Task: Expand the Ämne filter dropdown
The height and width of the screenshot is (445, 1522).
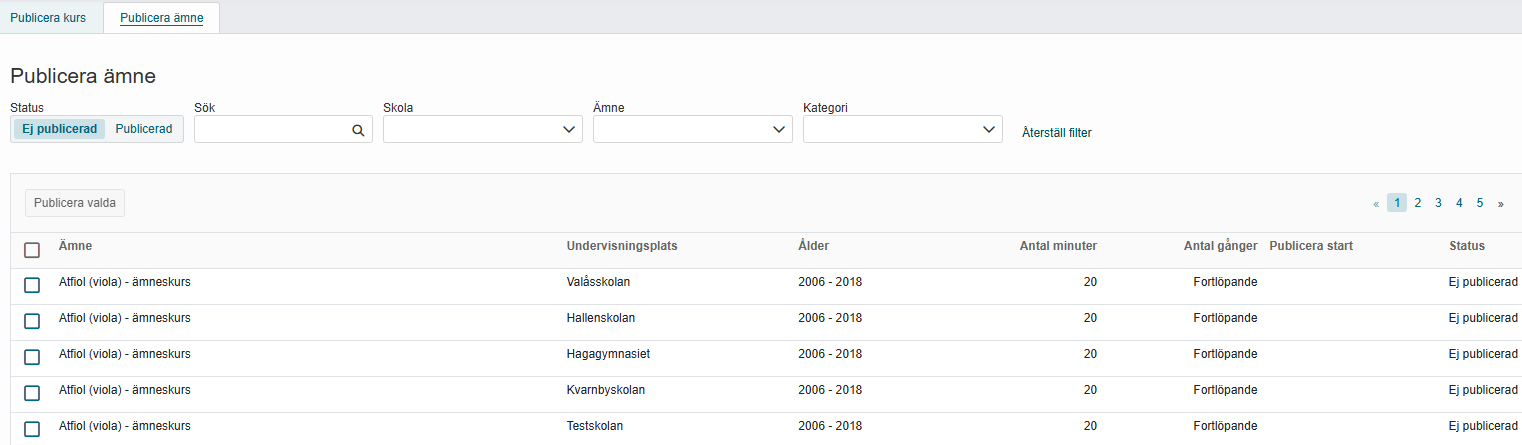Action: click(693, 129)
